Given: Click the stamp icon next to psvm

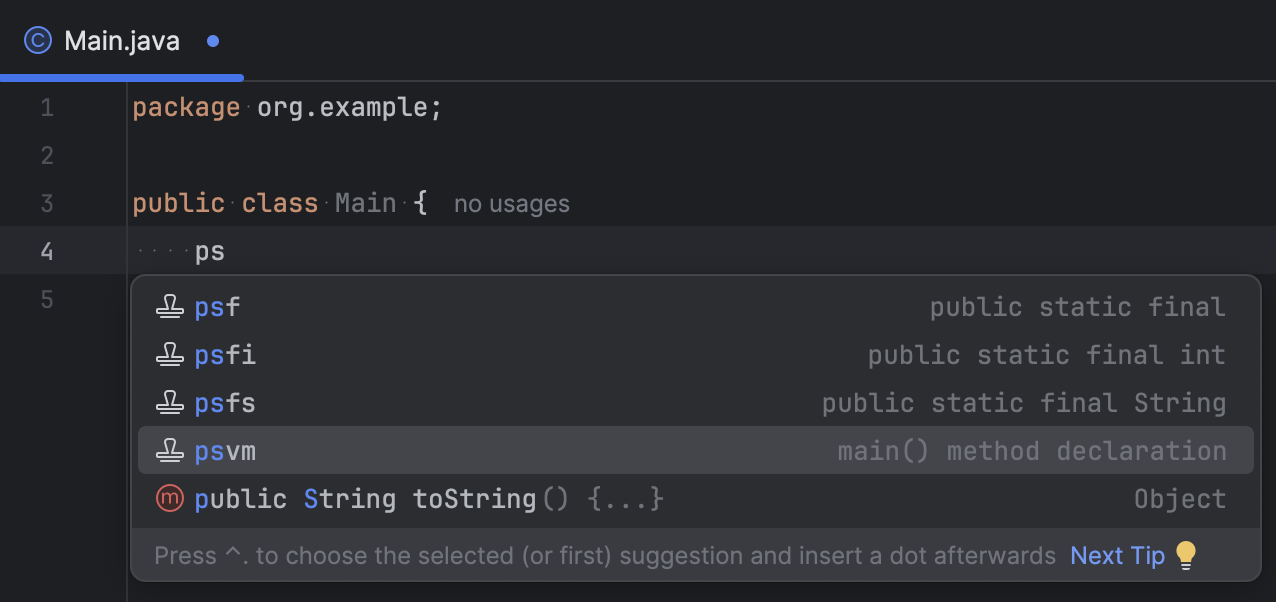Looking at the screenshot, I should (x=170, y=451).
